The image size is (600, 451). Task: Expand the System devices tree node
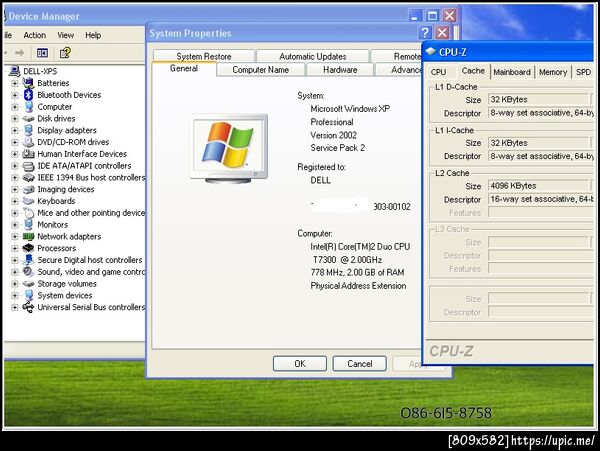pos(15,295)
